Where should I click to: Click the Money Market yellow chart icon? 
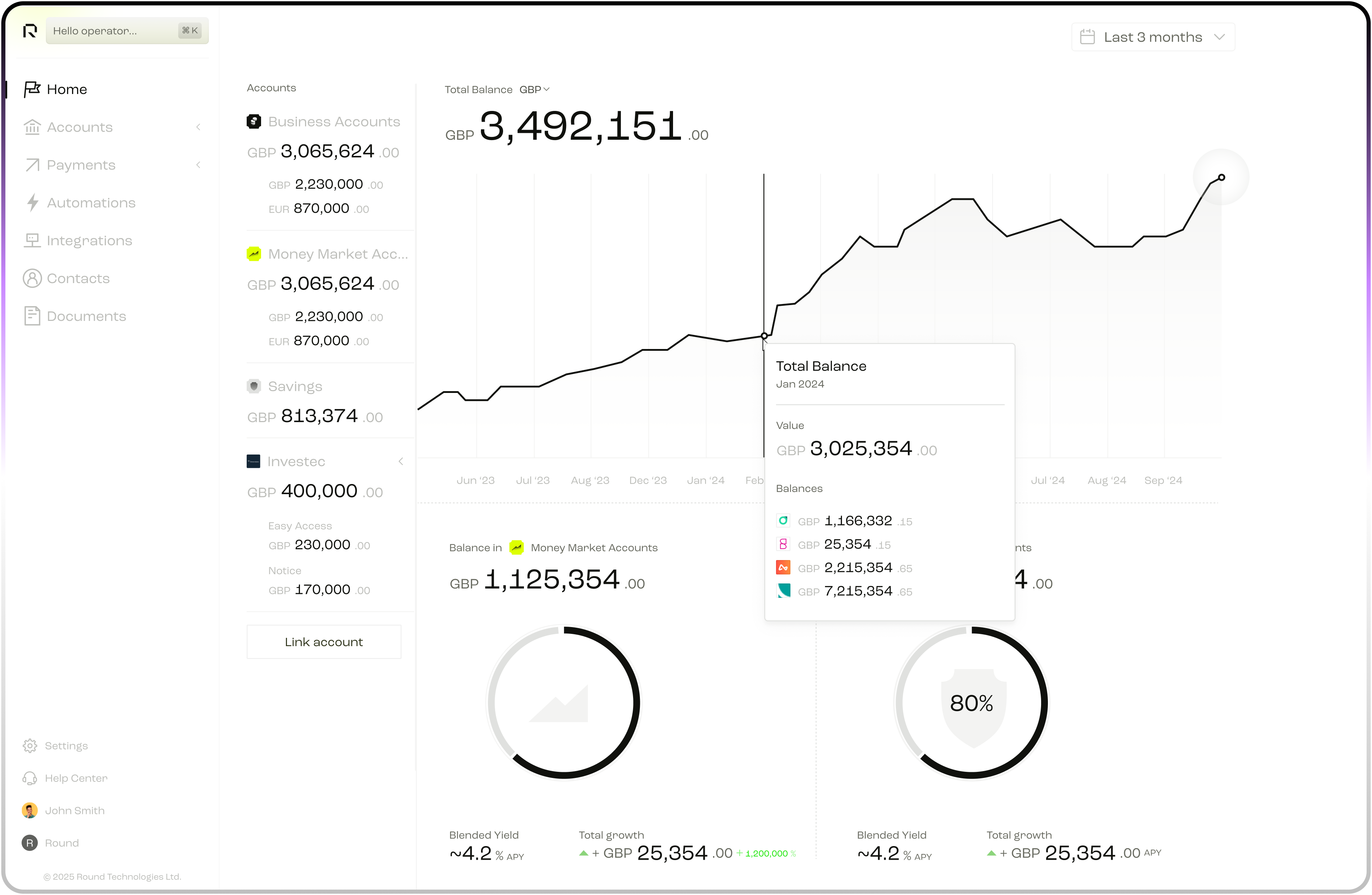click(x=254, y=254)
